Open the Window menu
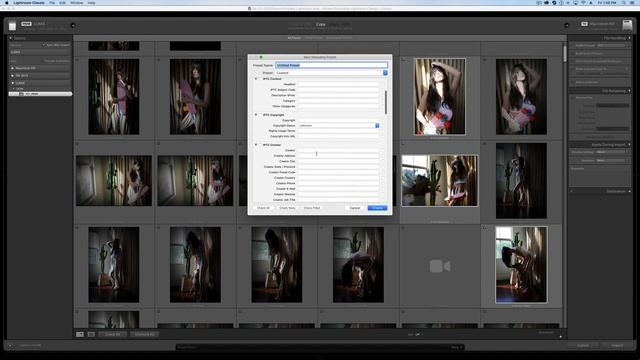Image resolution: width=640 pixels, height=360 pixels. click(x=76, y=3)
